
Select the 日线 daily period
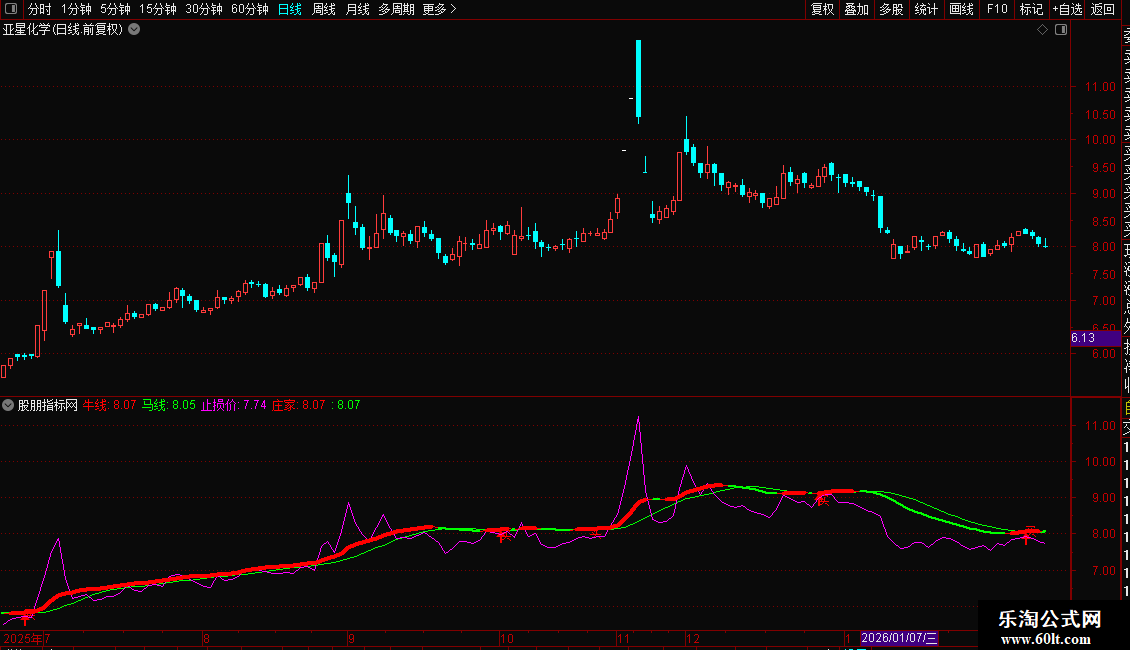point(290,9)
